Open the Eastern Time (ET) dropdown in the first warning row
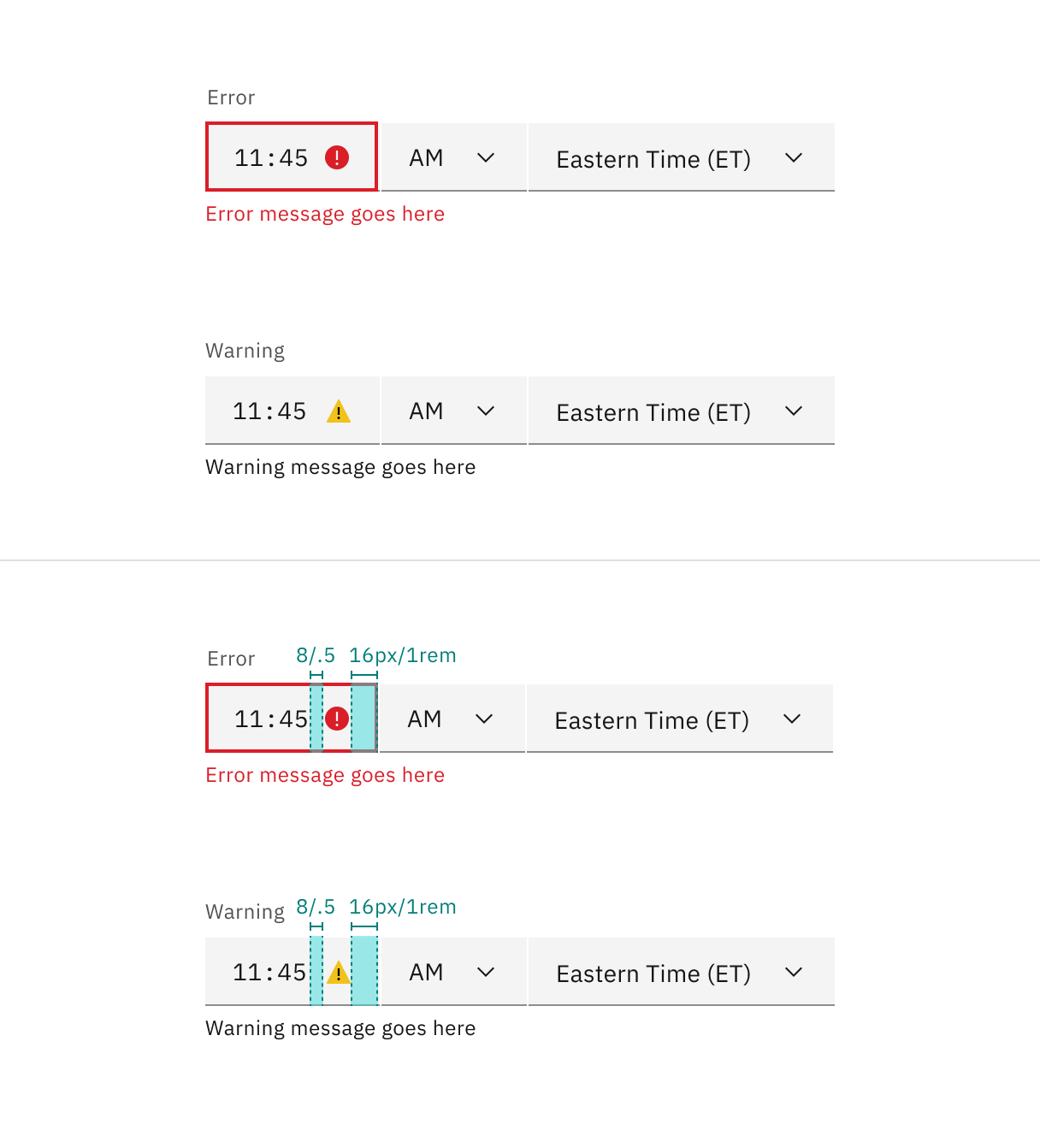 682,411
